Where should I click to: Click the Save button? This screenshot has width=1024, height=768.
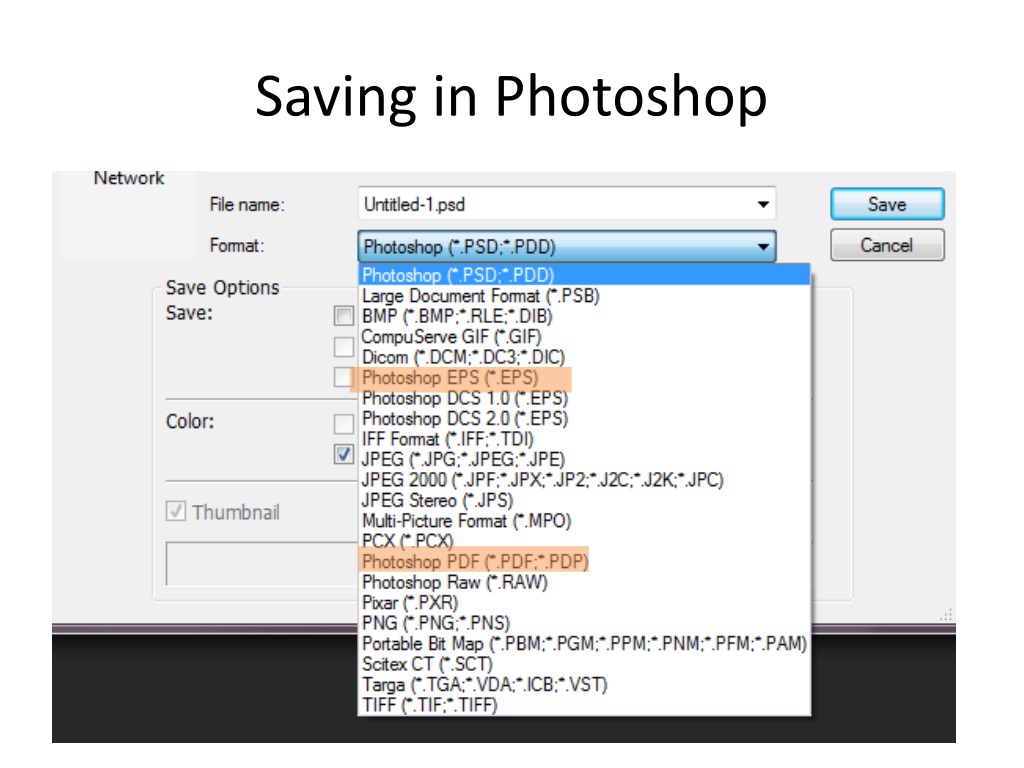[887, 204]
